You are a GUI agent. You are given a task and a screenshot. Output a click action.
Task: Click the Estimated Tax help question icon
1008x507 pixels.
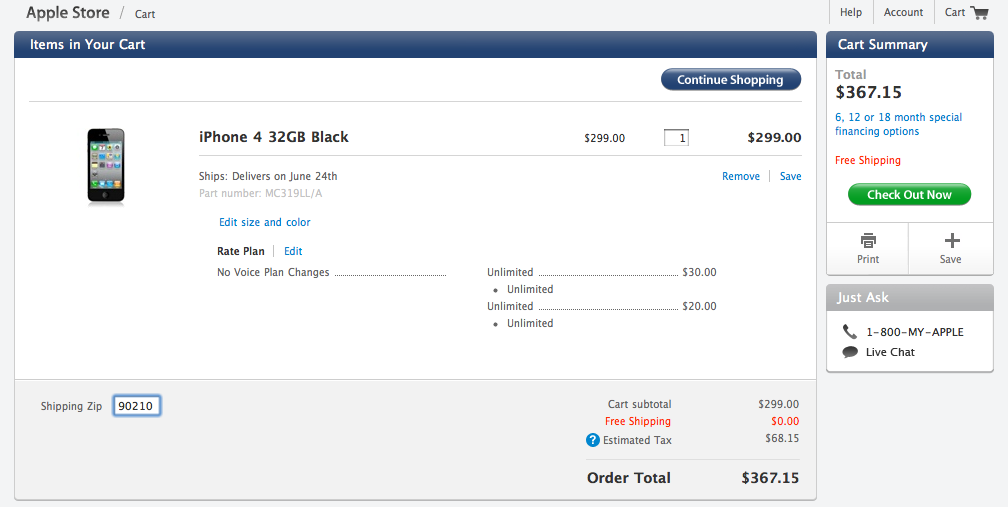[593, 440]
